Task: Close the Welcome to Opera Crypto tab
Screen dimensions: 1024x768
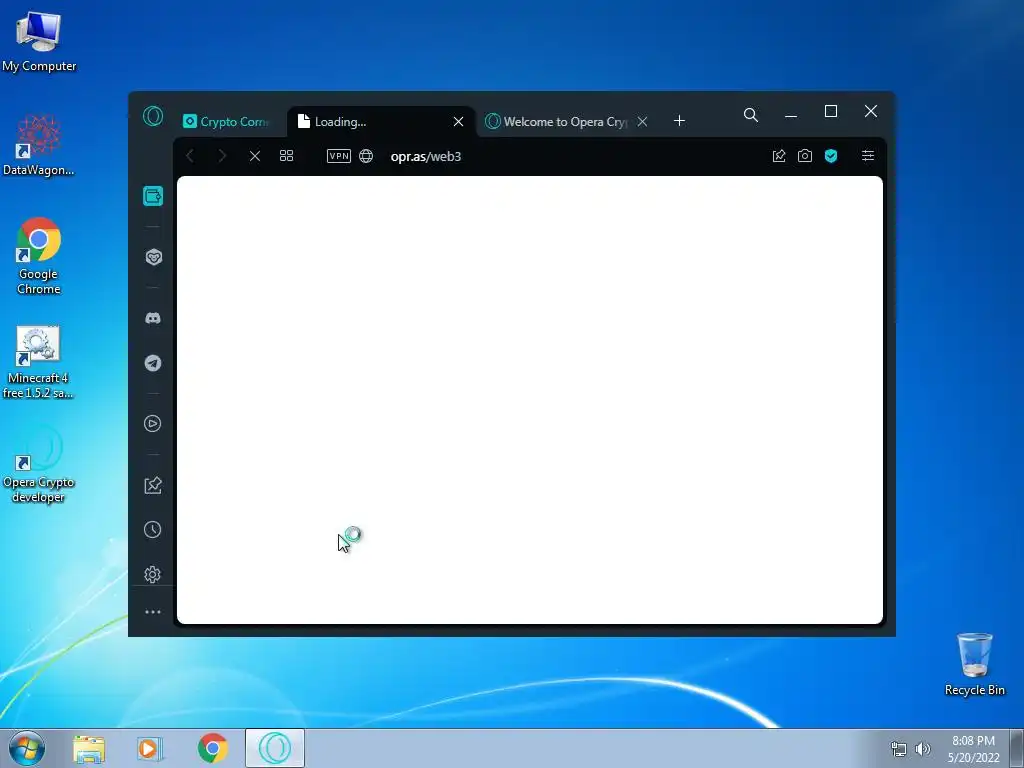Action: click(x=643, y=121)
